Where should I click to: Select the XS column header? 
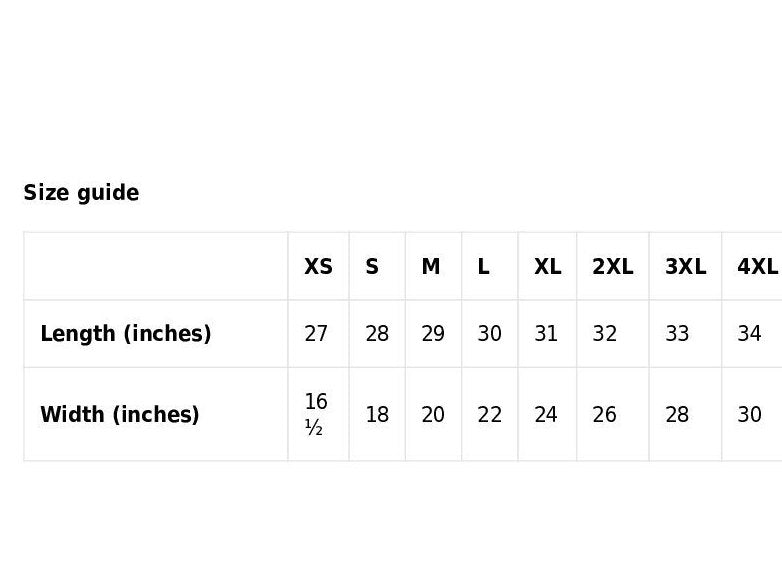pos(318,267)
